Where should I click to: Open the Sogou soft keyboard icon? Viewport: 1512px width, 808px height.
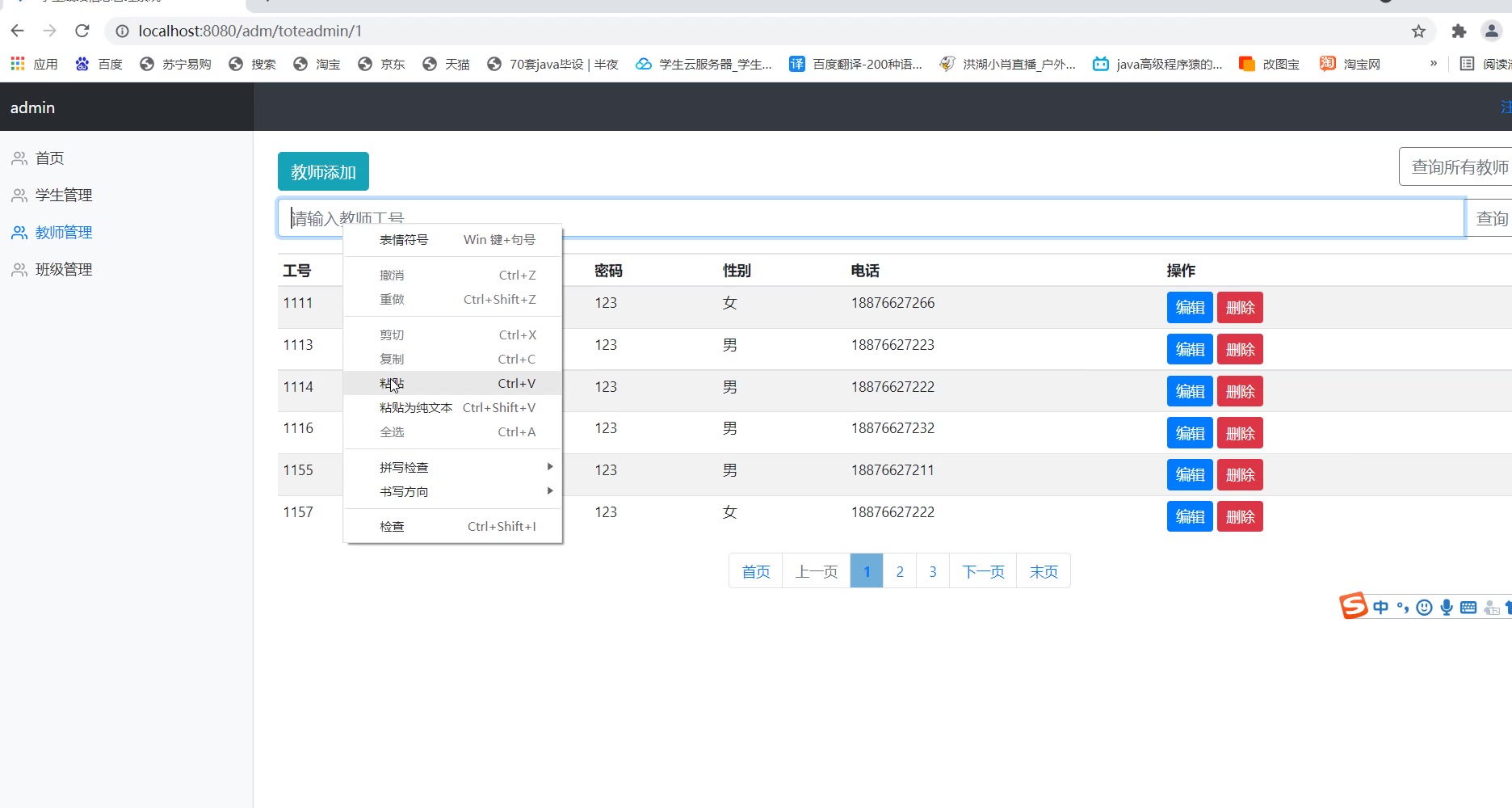pyautogui.click(x=1468, y=608)
